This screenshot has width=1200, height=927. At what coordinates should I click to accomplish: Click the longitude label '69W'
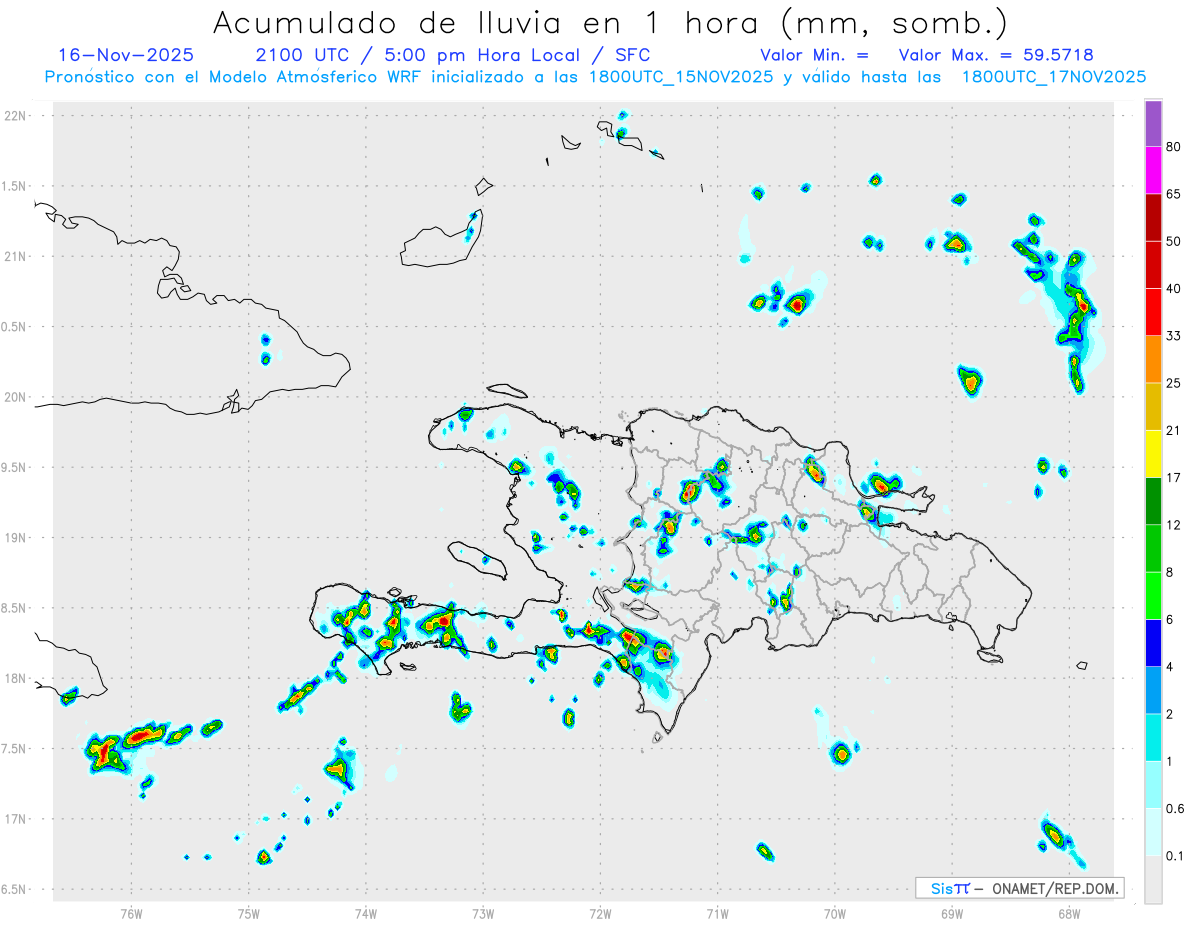point(952,913)
